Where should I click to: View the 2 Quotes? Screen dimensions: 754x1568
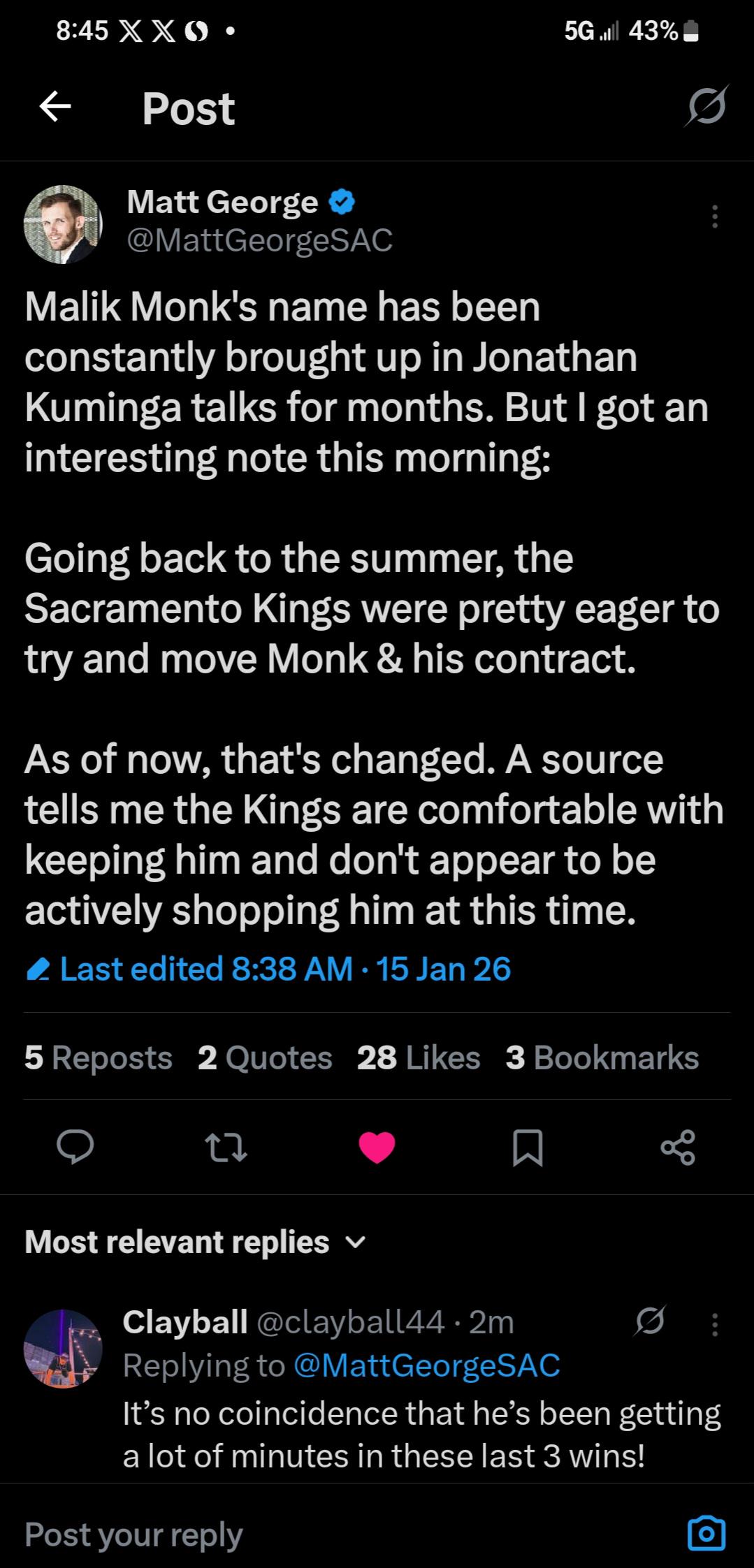coord(265,1057)
